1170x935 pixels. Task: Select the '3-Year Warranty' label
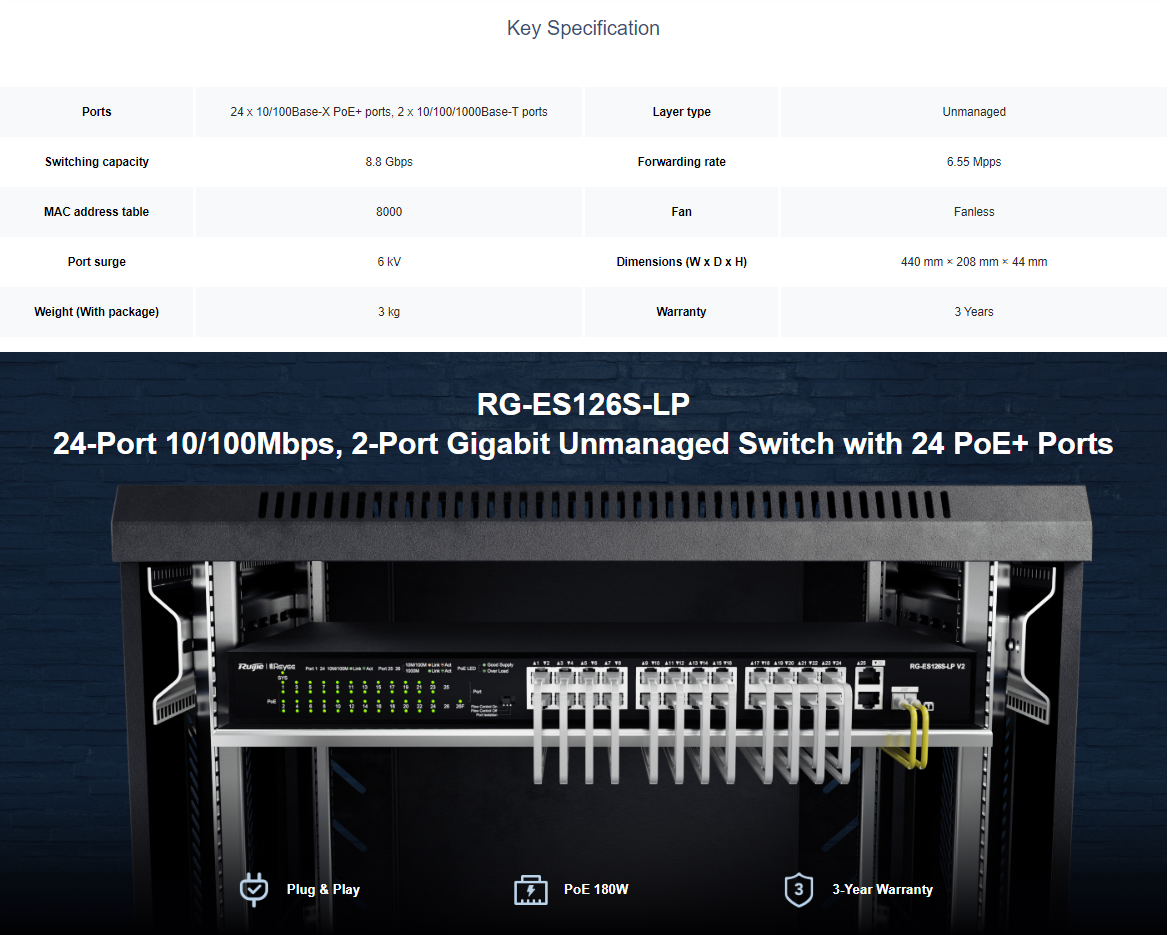pos(883,889)
